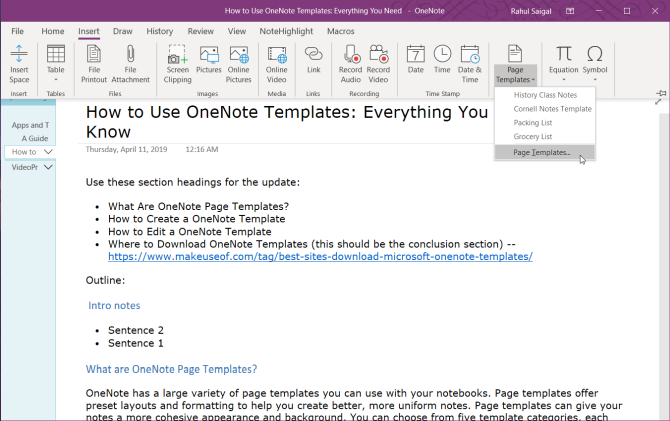670x421 pixels.
Task: Insert the Time stamp
Action: (442, 60)
